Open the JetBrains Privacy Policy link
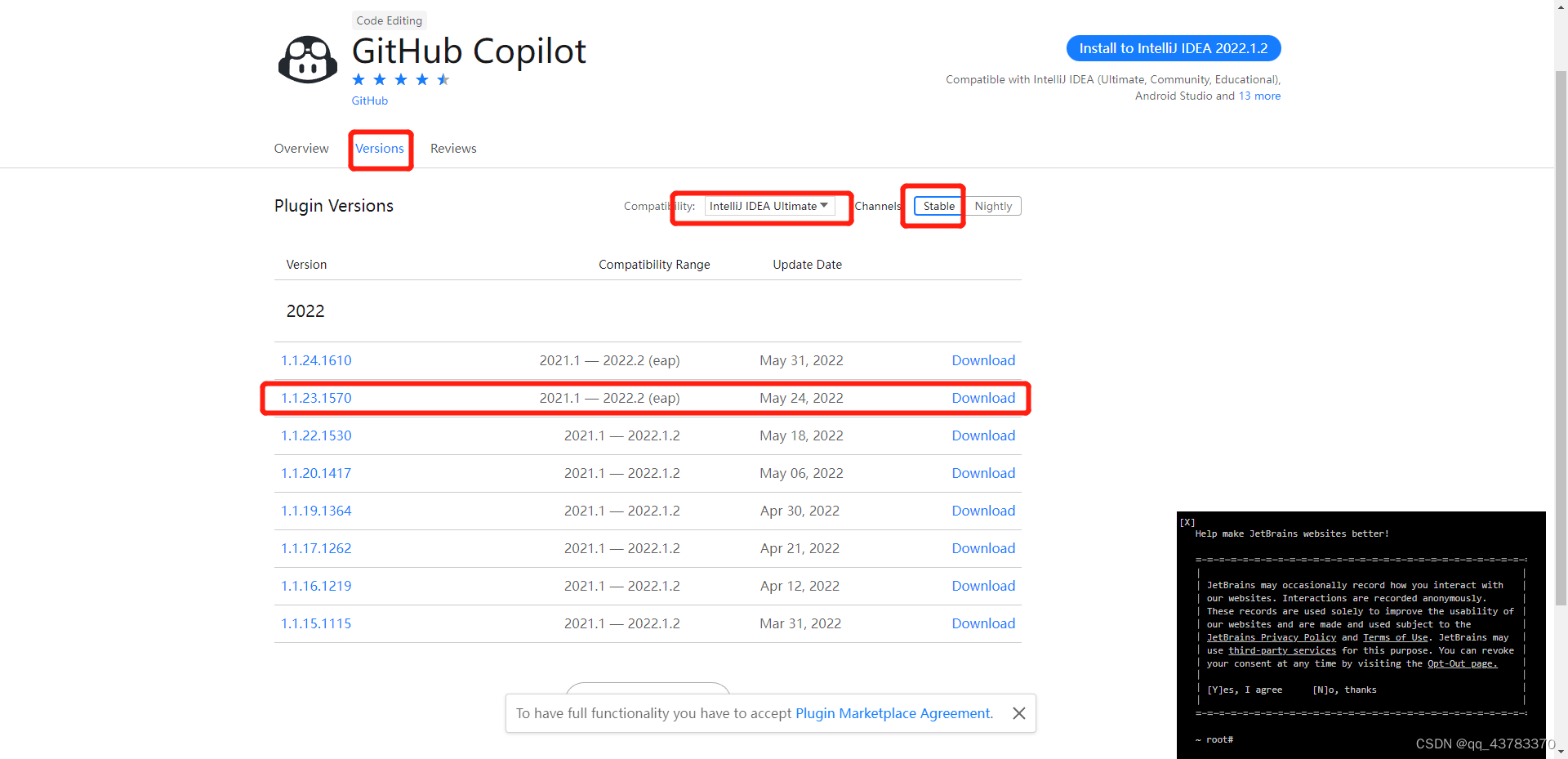The height and width of the screenshot is (759, 1568). pyautogui.click(x=1272, y=637)
